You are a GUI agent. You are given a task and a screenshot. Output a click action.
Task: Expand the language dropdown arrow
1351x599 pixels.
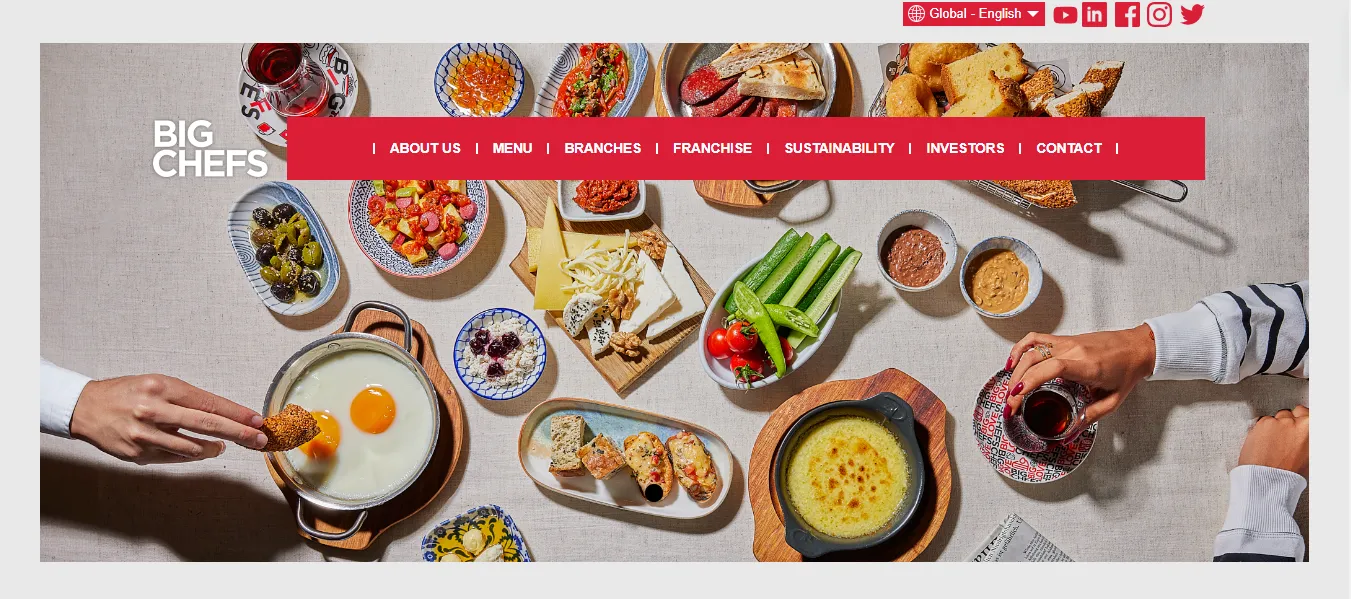pyautogui.click(x=1033, y=14)
